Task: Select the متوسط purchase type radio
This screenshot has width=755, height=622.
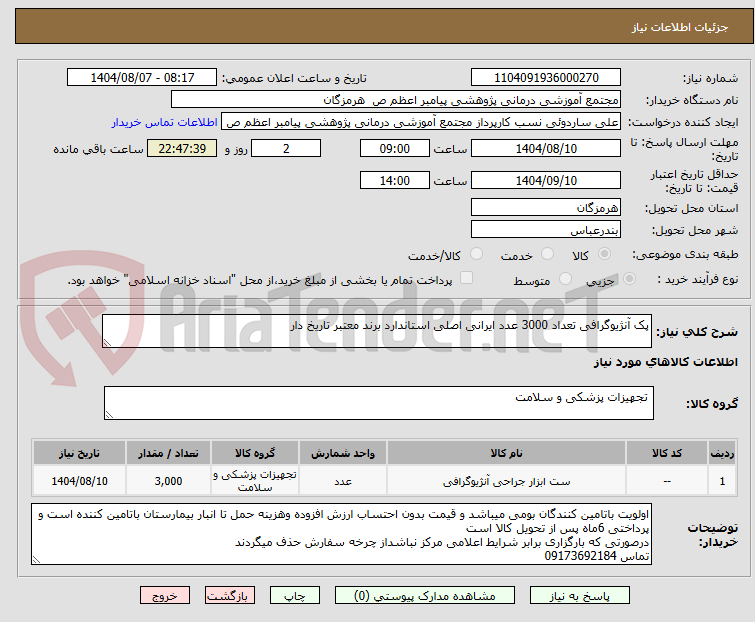Action: pyautogui.click(x=565, y=279)
